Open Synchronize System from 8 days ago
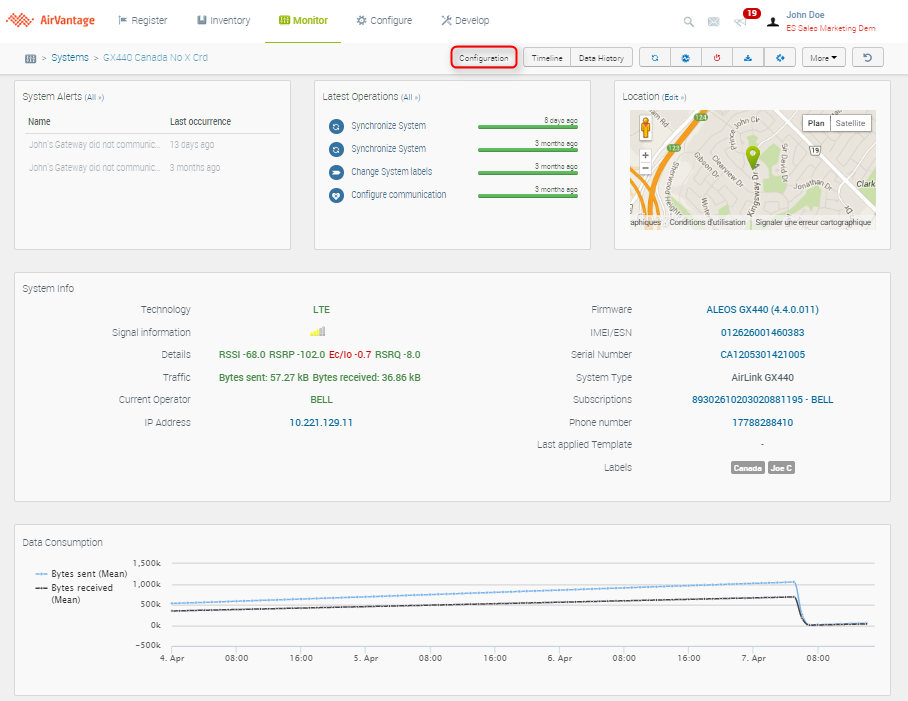Image resolution: width=908 pixels, height=701 pixels. click(x=388, y=126)
